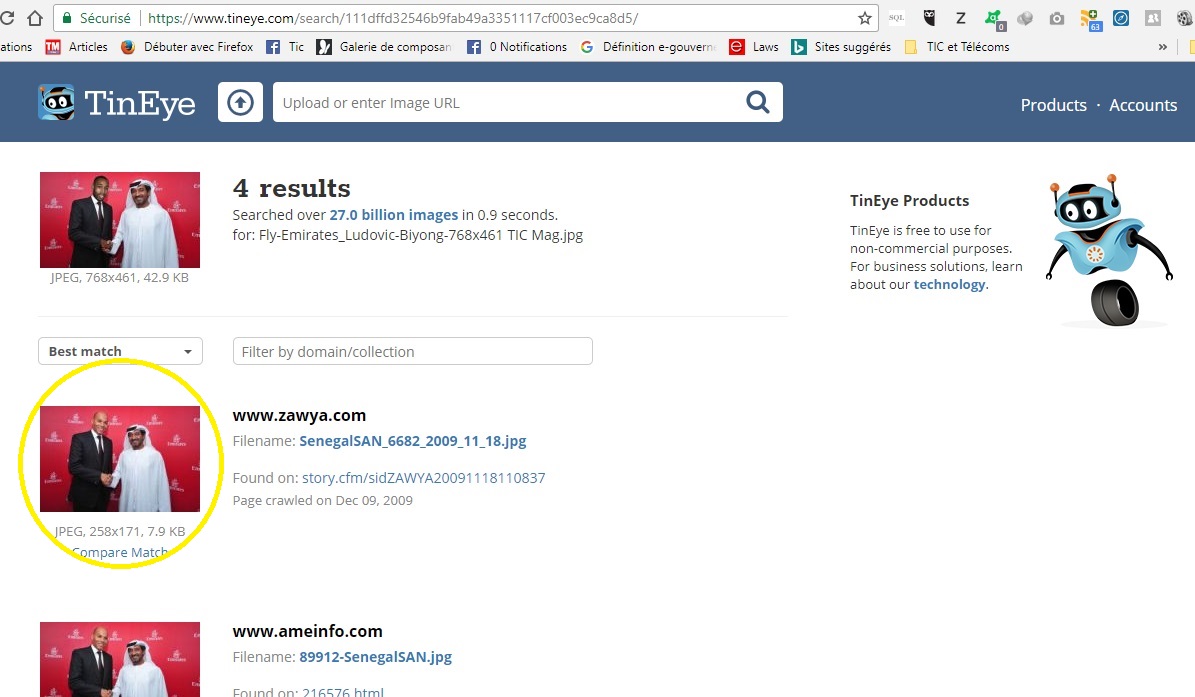Open the 0 Notifications Facebook bookmark
This screenshot has height=697, width=1195.
click(x=517, y=47)
